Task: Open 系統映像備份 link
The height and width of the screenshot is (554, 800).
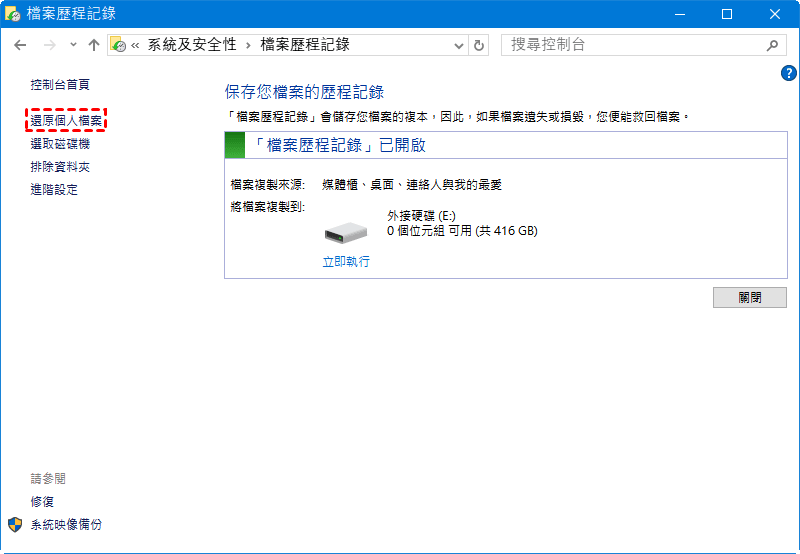Action: tap(66, 524)
